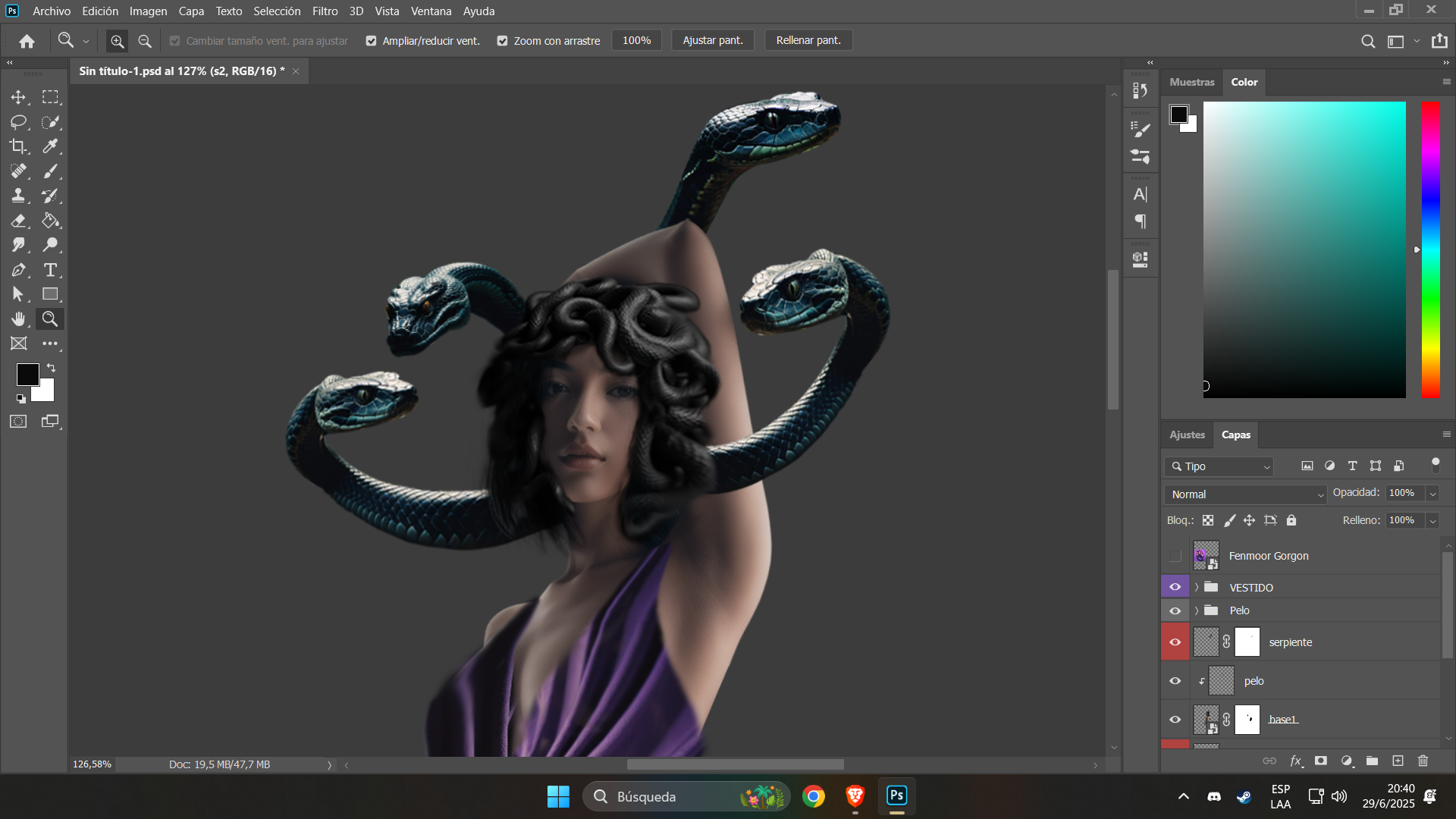1456x819 pixels.
Task: Select the Pen tool
Action: pyautogui.click(x=18, y=270)
